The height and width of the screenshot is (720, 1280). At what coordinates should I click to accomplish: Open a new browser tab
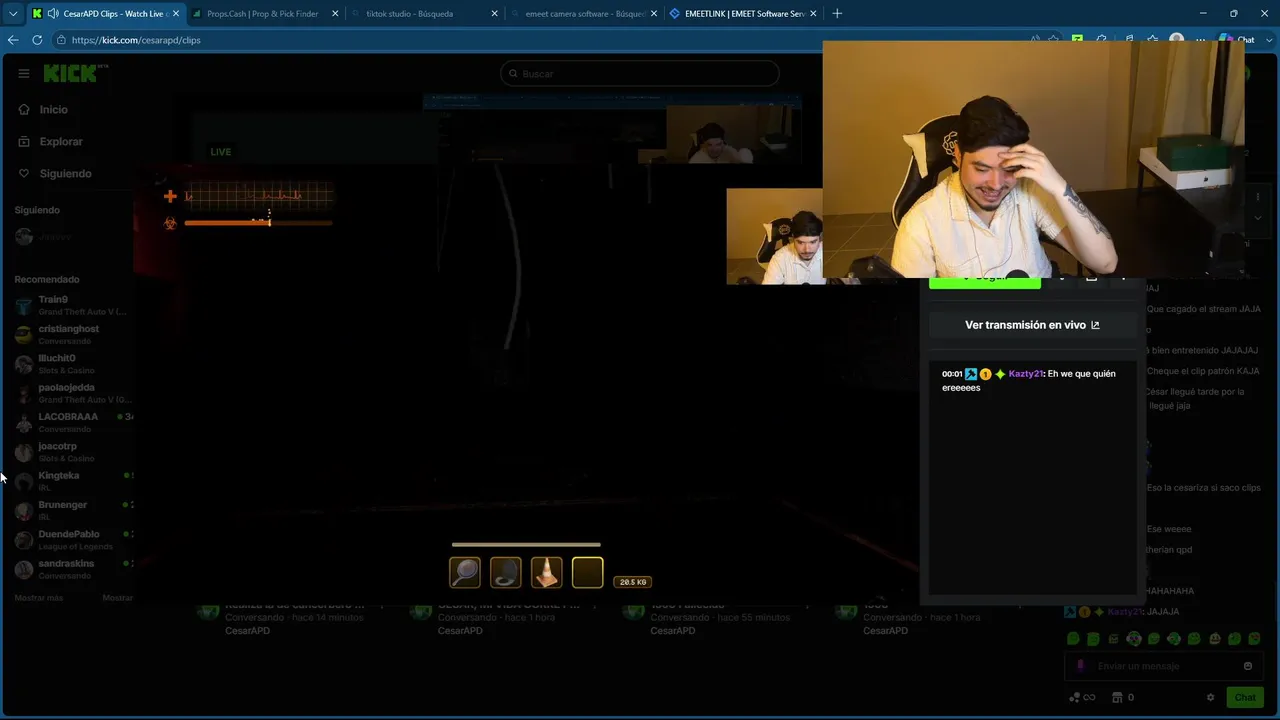pyautogui.click(x=837, y=14)
